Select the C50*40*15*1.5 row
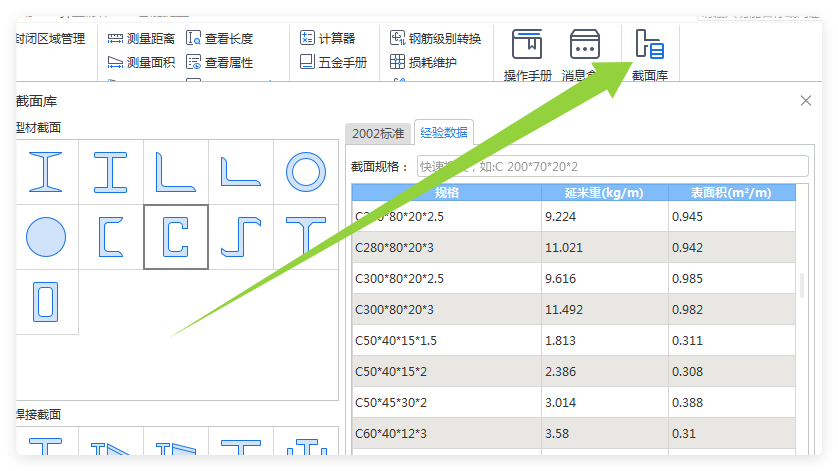Viewport: 838px width, 471px height. 573,341
